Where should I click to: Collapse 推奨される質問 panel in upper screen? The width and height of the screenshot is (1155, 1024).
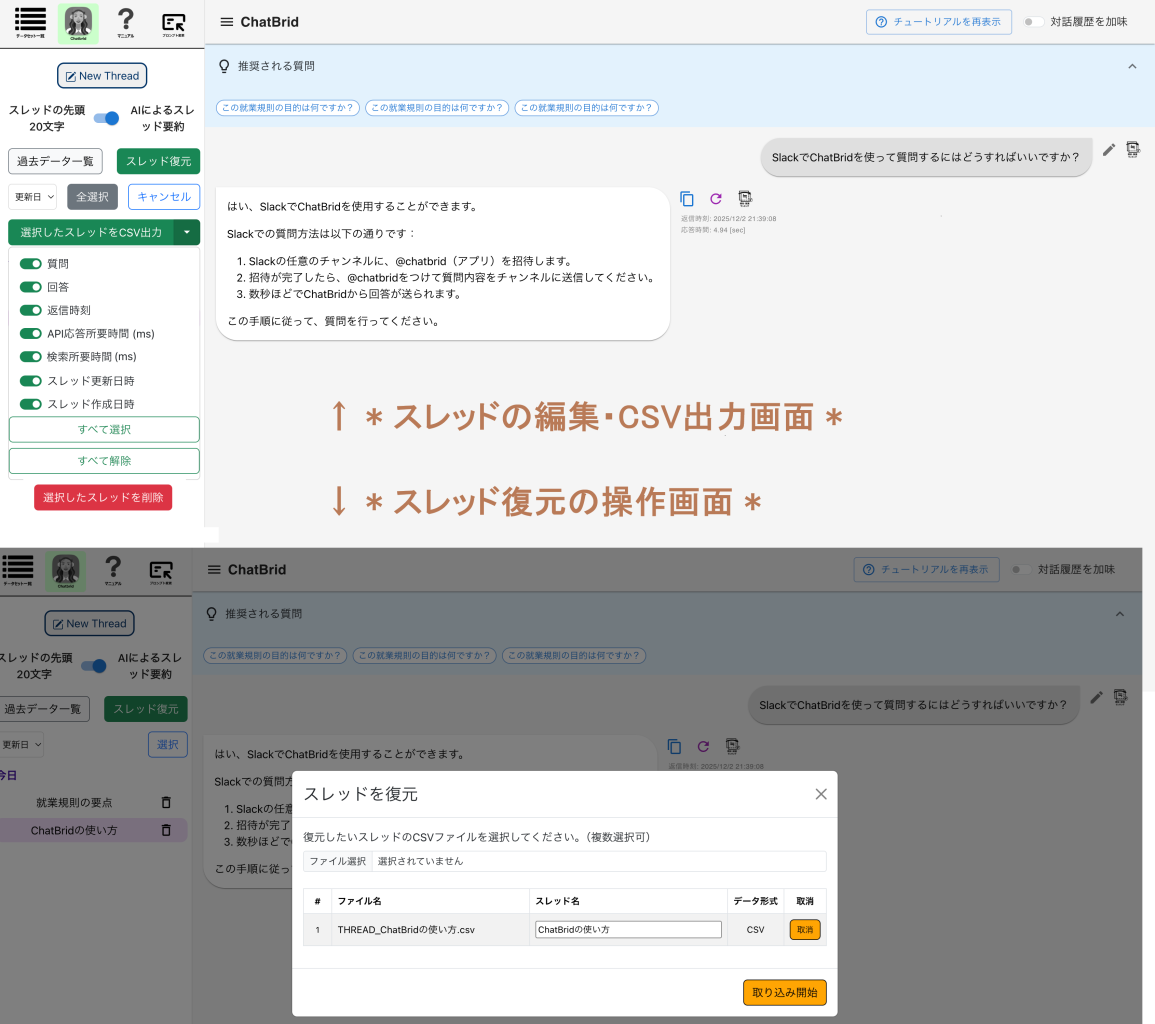point(1132,66)
